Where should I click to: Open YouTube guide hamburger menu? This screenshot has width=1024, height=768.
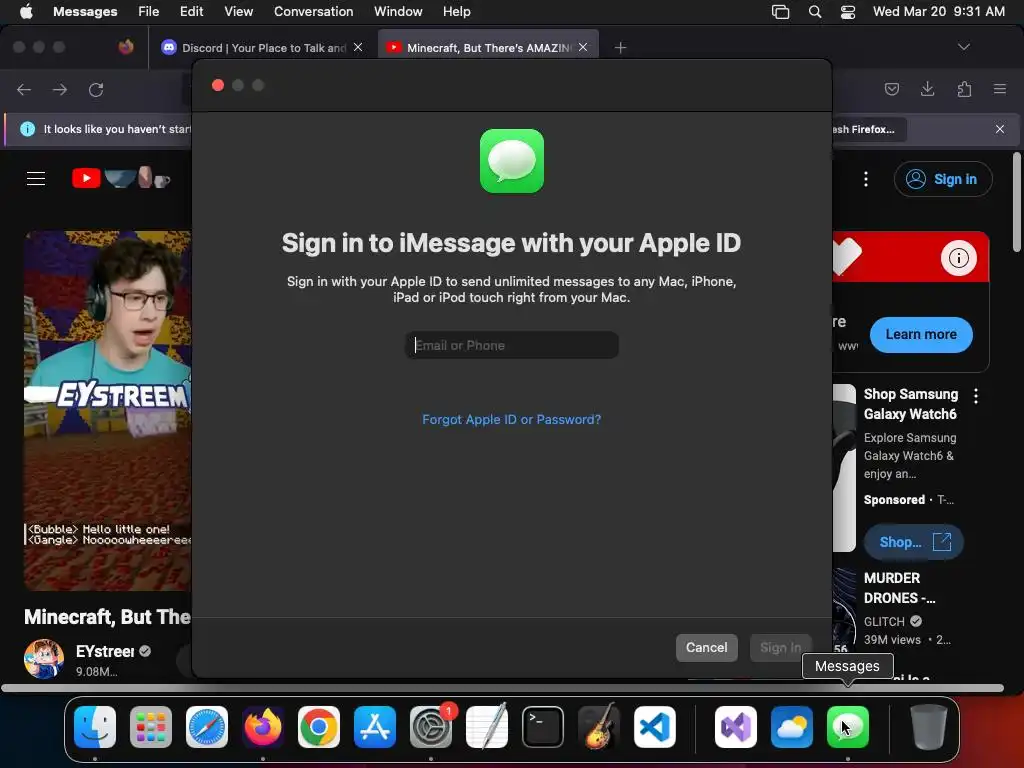coord(36,178)
